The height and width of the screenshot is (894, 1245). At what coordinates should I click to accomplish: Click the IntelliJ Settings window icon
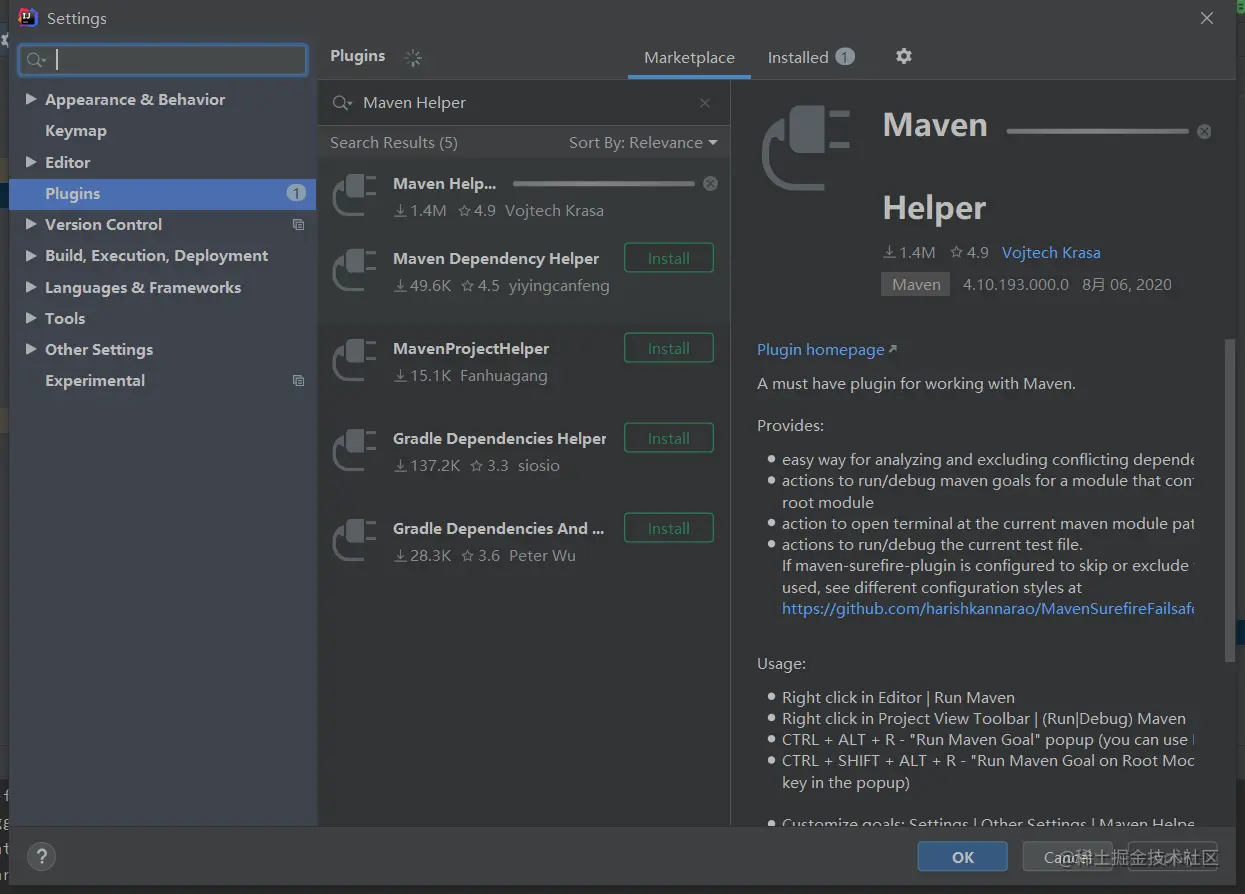(28, 18)
